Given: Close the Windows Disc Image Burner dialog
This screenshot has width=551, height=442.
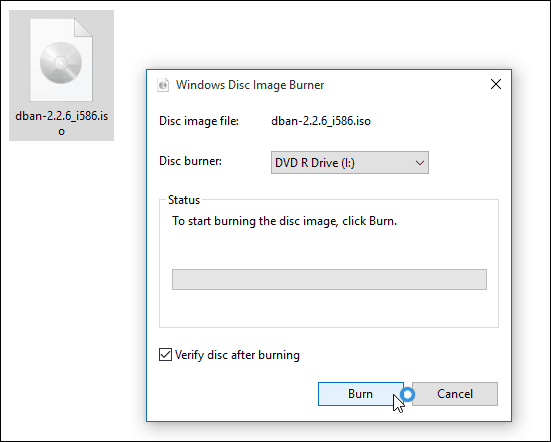Looking at the screenshot, I should [x=496, y=84].
